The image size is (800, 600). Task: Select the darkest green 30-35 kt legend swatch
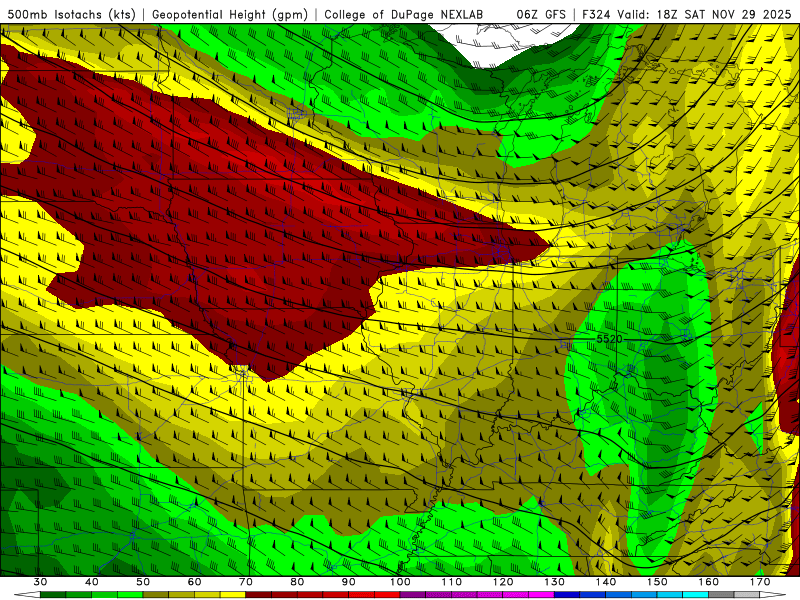53,595
